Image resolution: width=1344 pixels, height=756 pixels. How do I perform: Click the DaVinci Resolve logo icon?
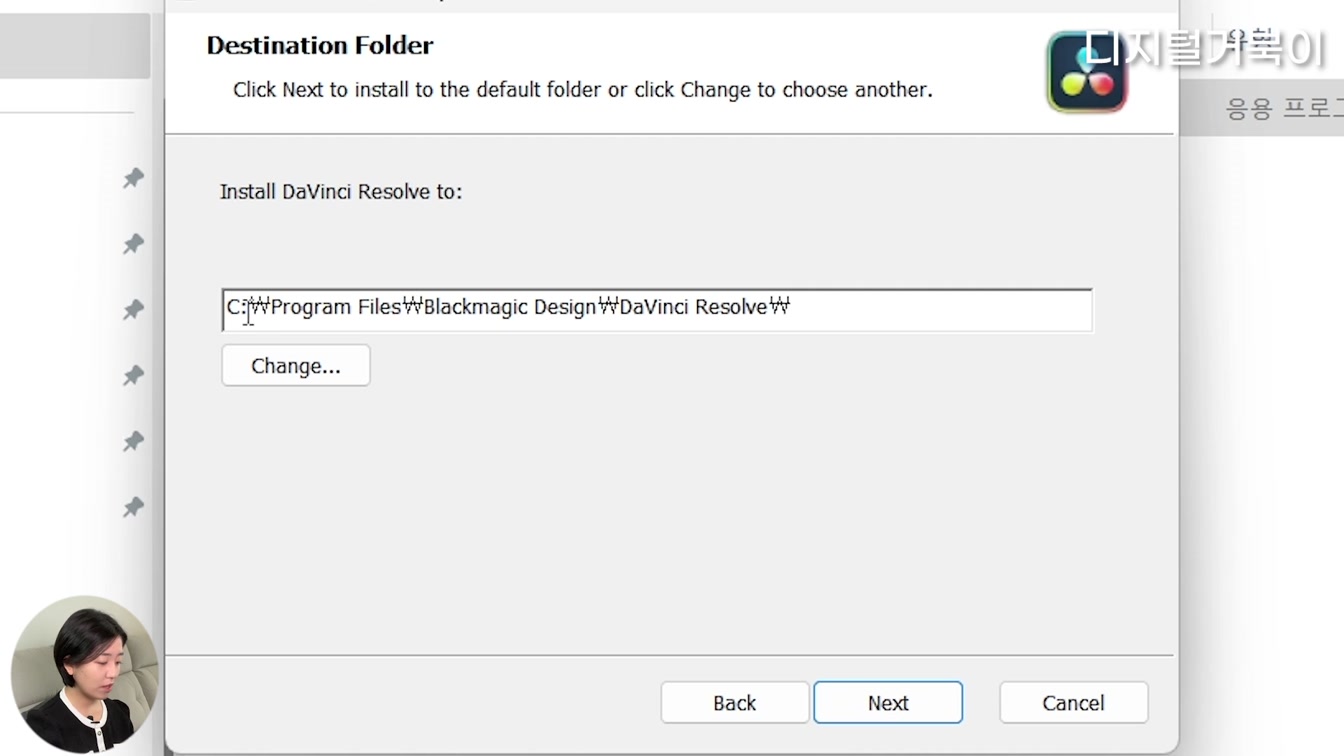click(1087, 72)
